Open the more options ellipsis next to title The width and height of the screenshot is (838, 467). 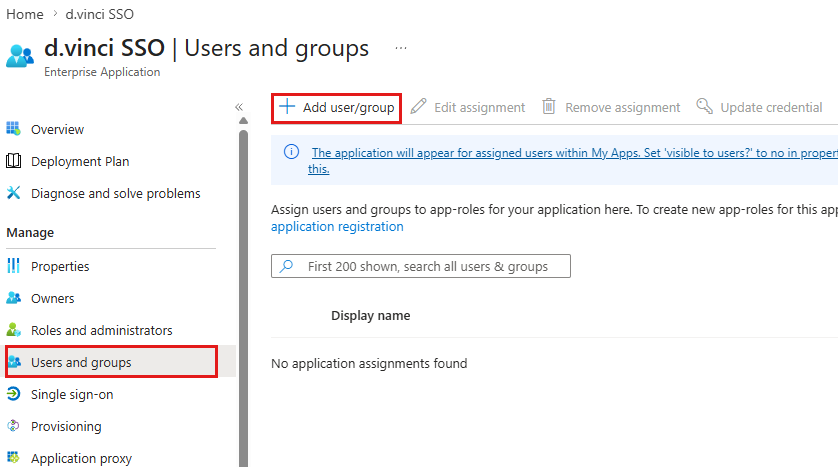[x=401, y=48]
